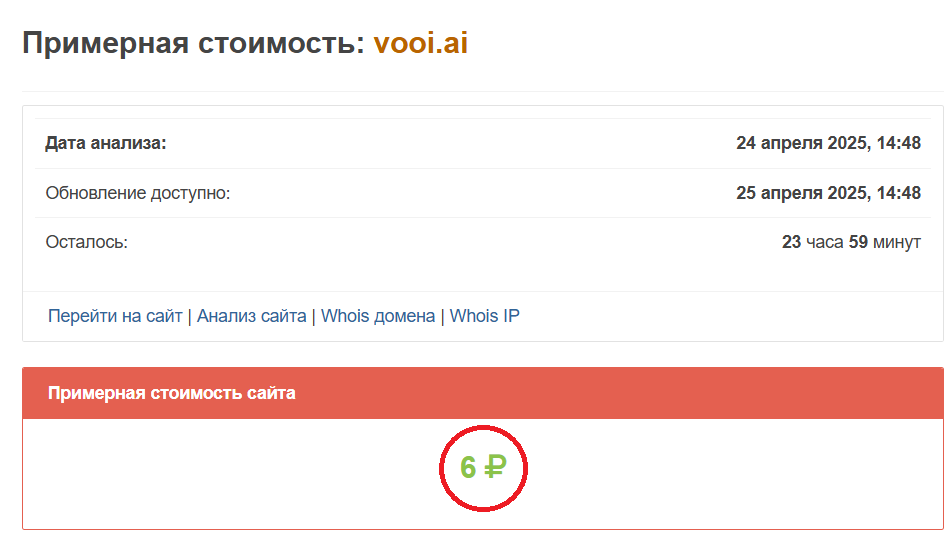Click the 'Дата анализа:' label
Screen dimensions: 951x540
(106, 143)
